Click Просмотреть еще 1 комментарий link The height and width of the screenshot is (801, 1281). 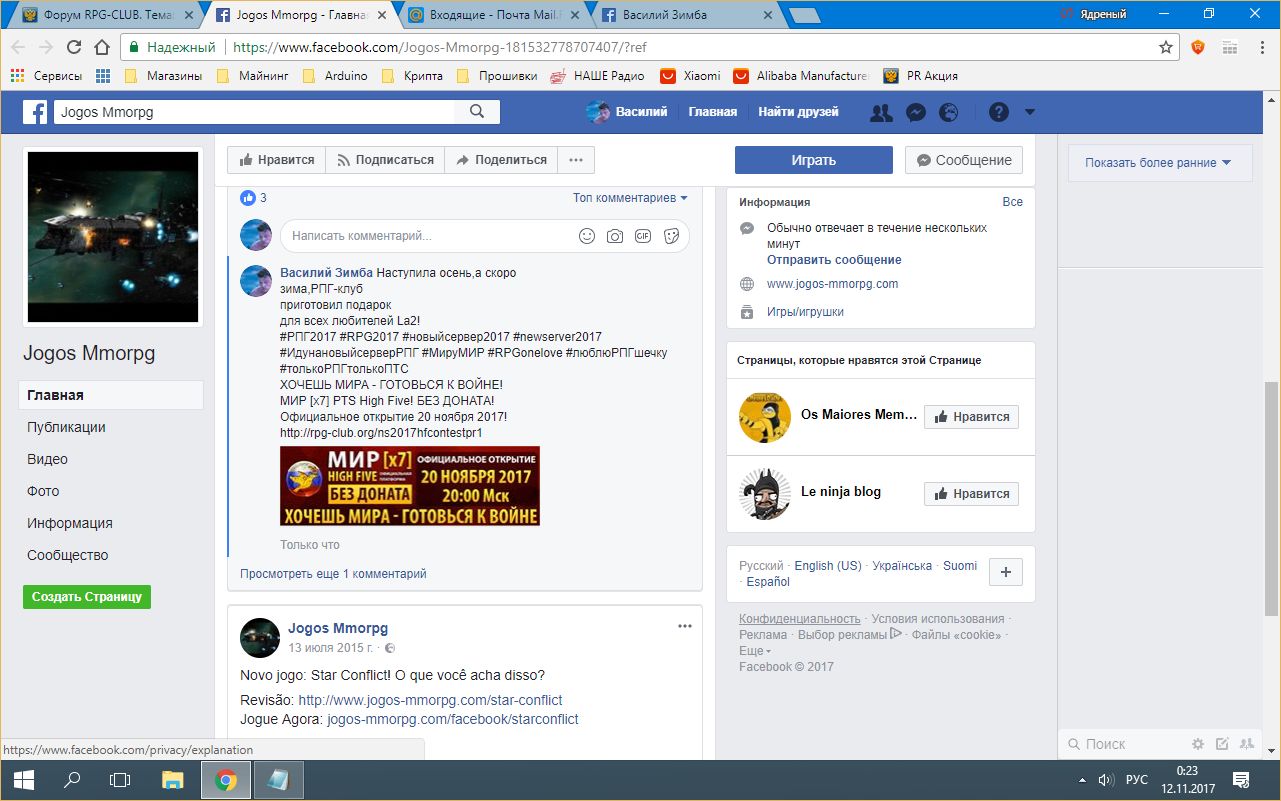tap(333, 574)
